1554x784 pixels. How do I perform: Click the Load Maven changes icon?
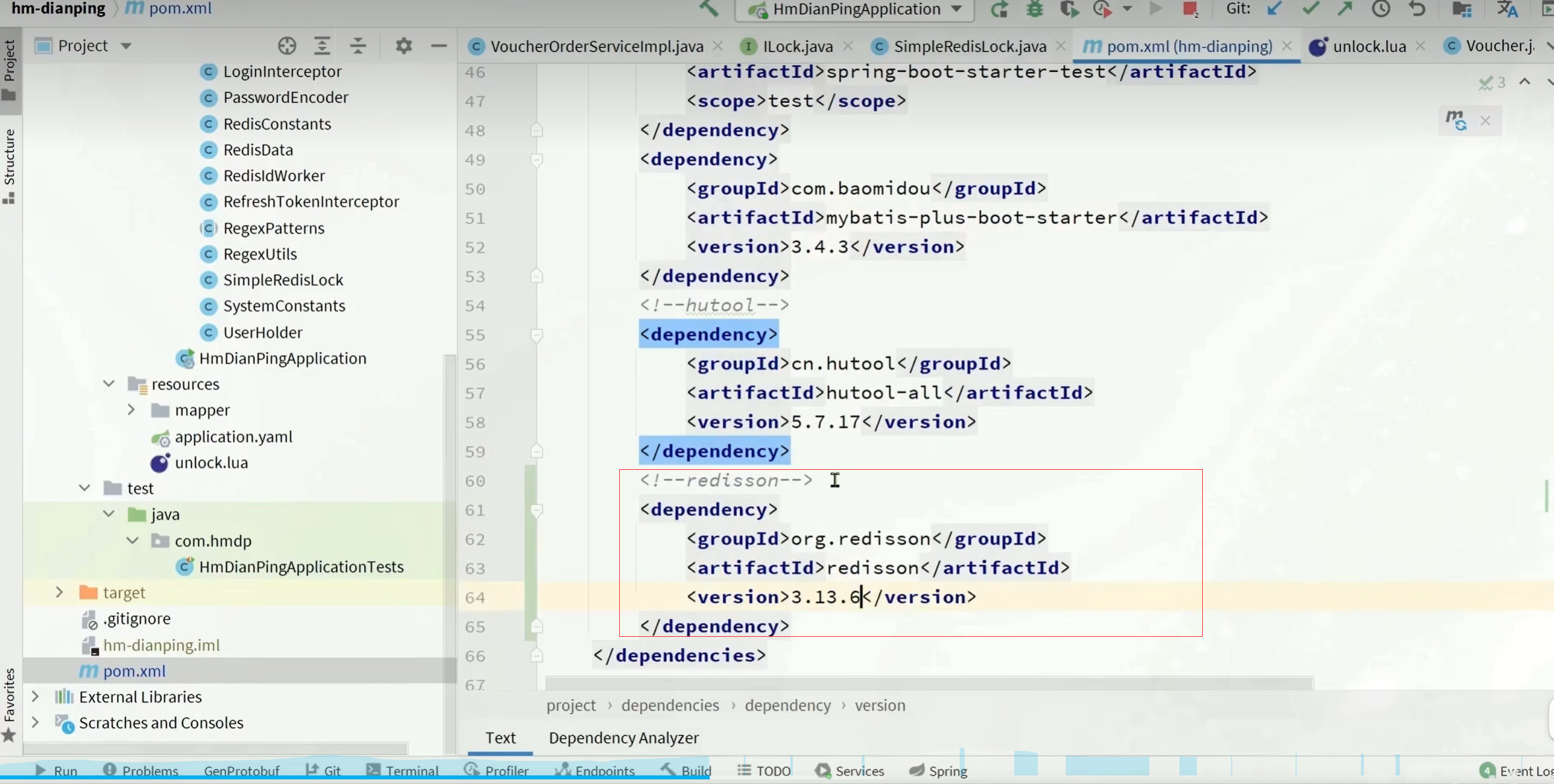tap(1456, 121)
